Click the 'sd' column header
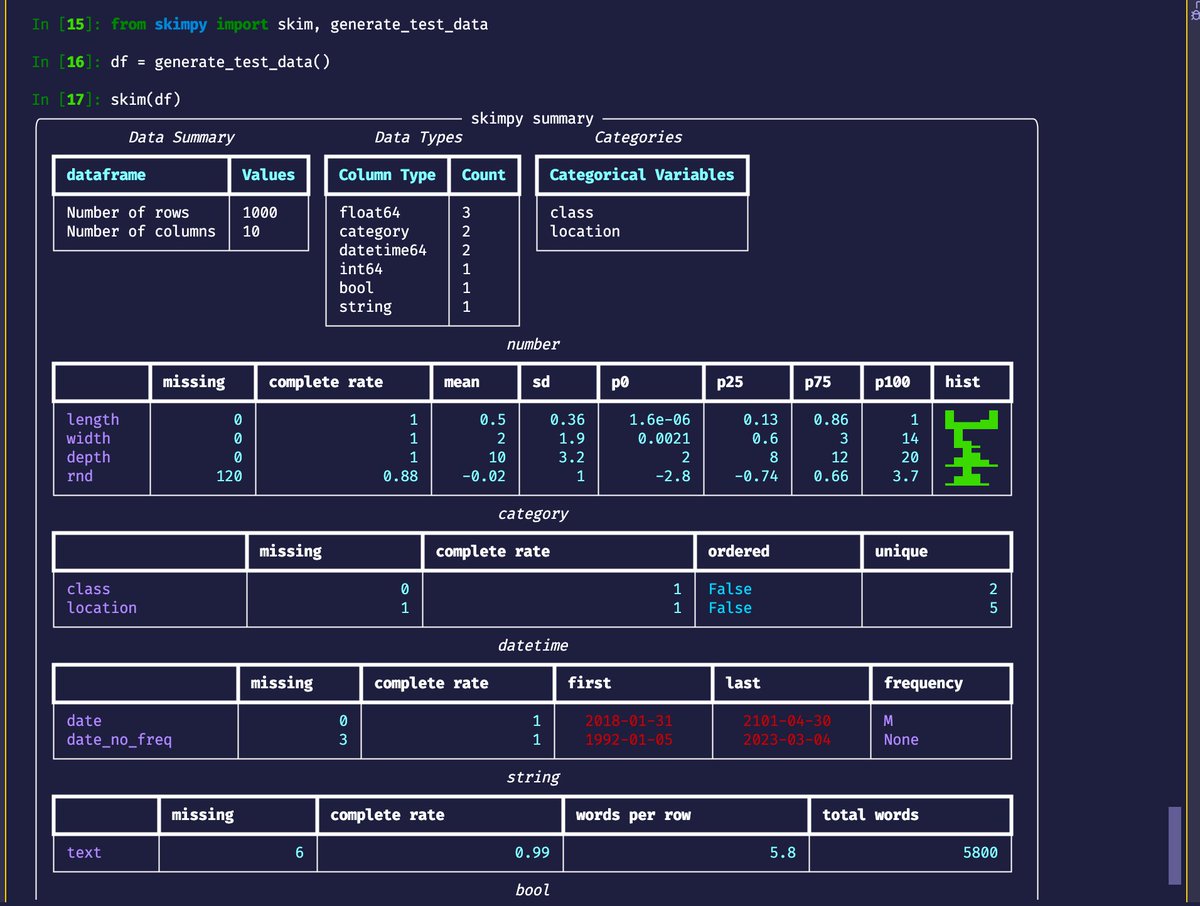The image size is (1200, 906). click(541, 382)
